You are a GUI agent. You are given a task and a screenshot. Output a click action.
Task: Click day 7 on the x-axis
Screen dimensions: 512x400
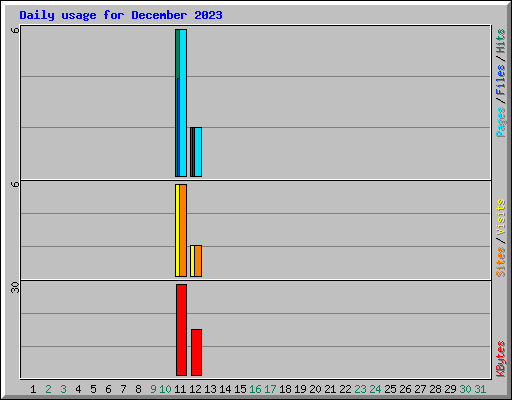(x=123, y=389)
